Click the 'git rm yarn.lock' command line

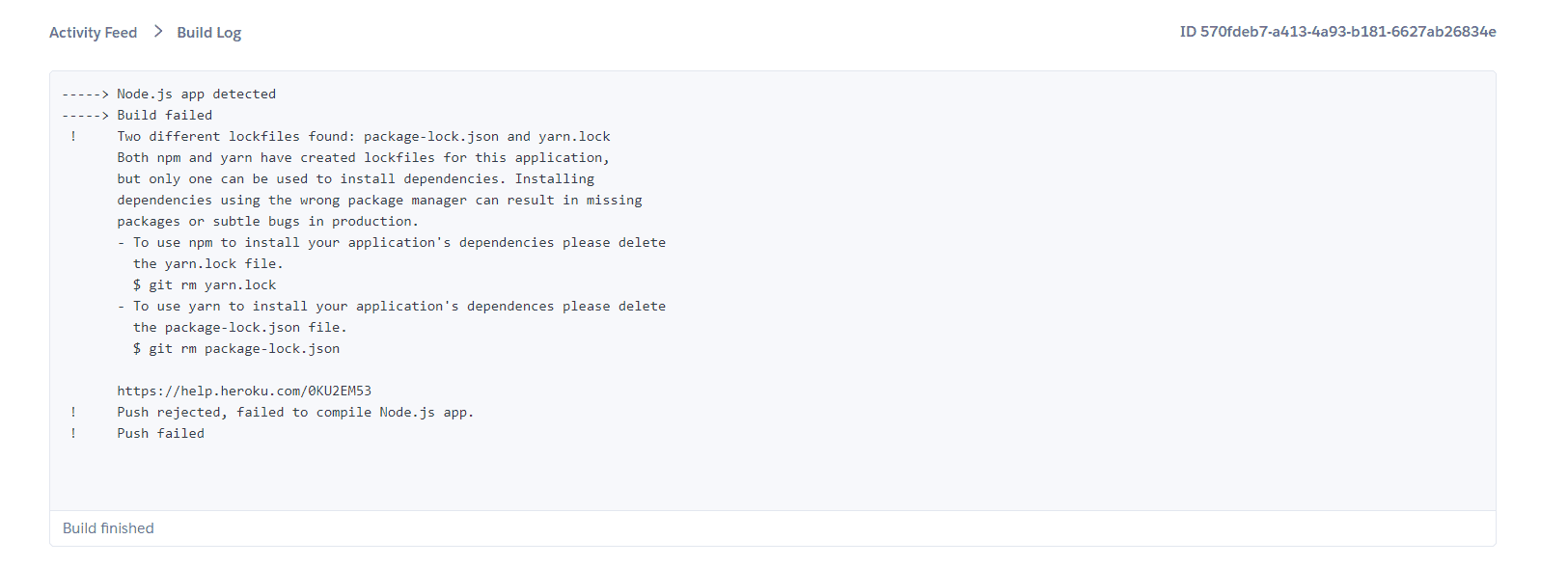[205, 284]
